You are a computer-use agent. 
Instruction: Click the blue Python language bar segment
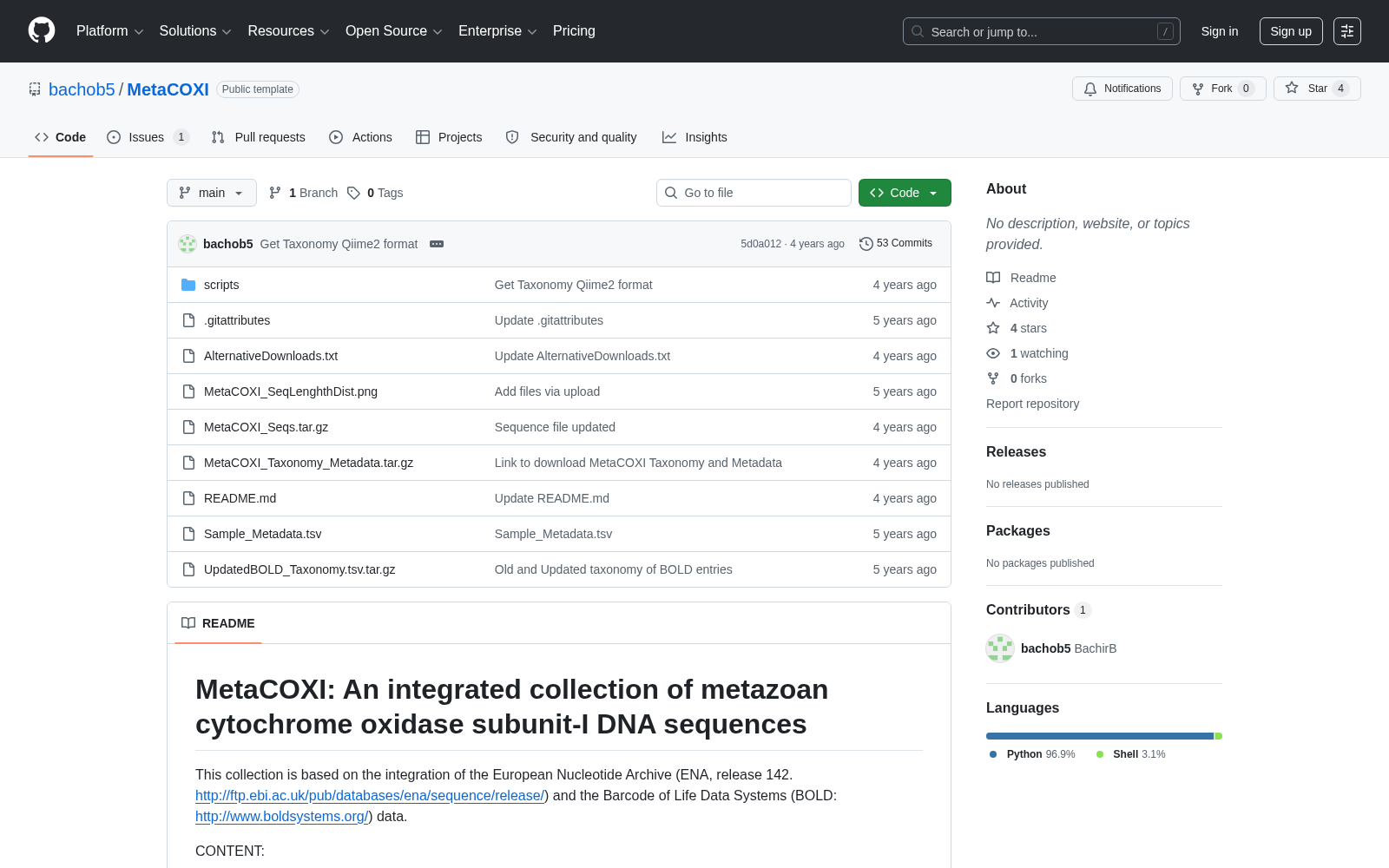[1100, 736]
